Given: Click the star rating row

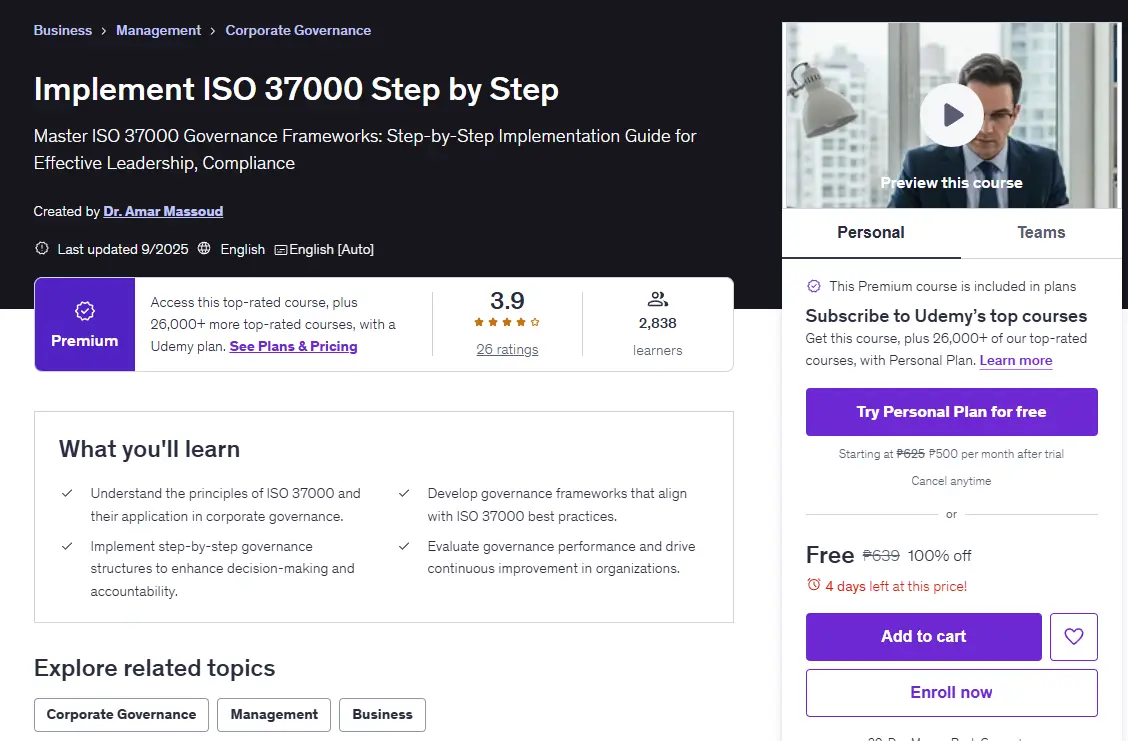Looking at the screenshot, I should 507,322.
